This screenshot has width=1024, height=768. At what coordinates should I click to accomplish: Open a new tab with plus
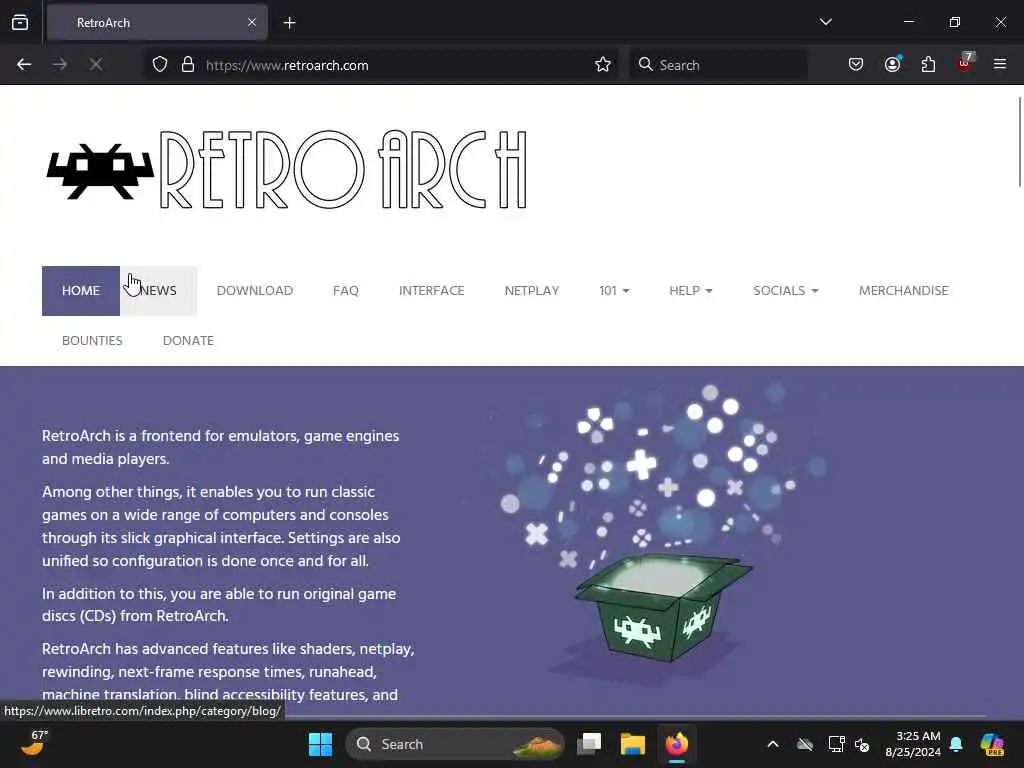pyautogui.click(x=290, y=23)
